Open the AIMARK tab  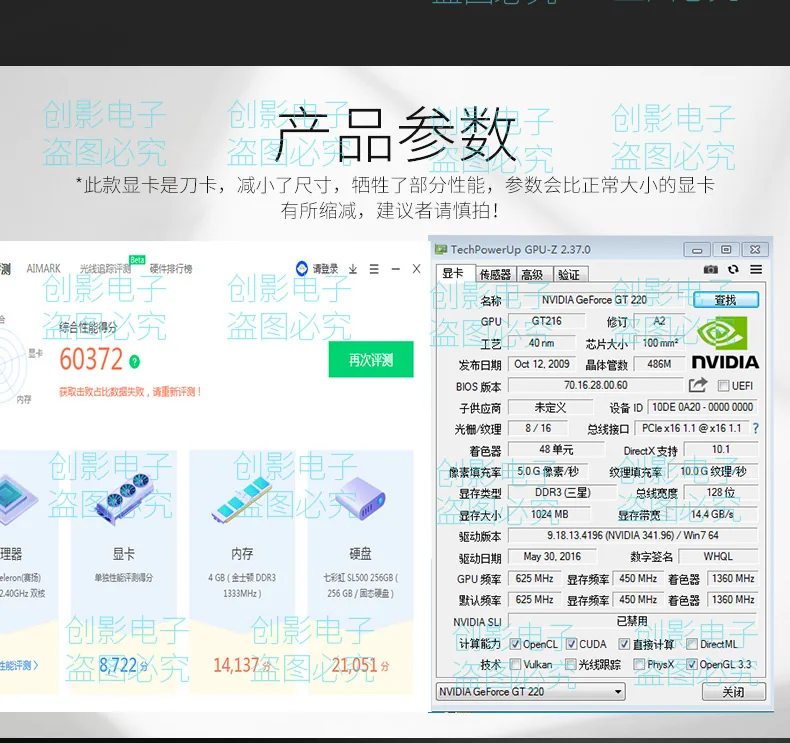[x=43, y=268]
